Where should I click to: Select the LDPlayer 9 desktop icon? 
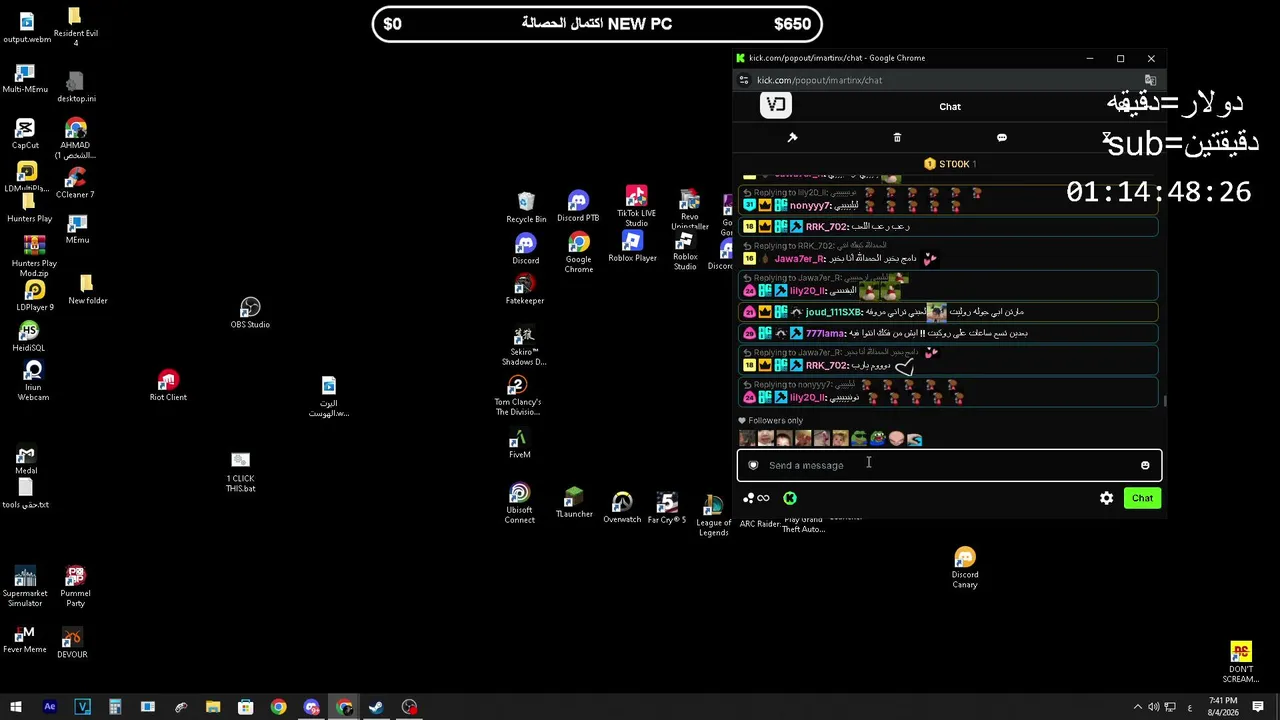click(34, 296)
